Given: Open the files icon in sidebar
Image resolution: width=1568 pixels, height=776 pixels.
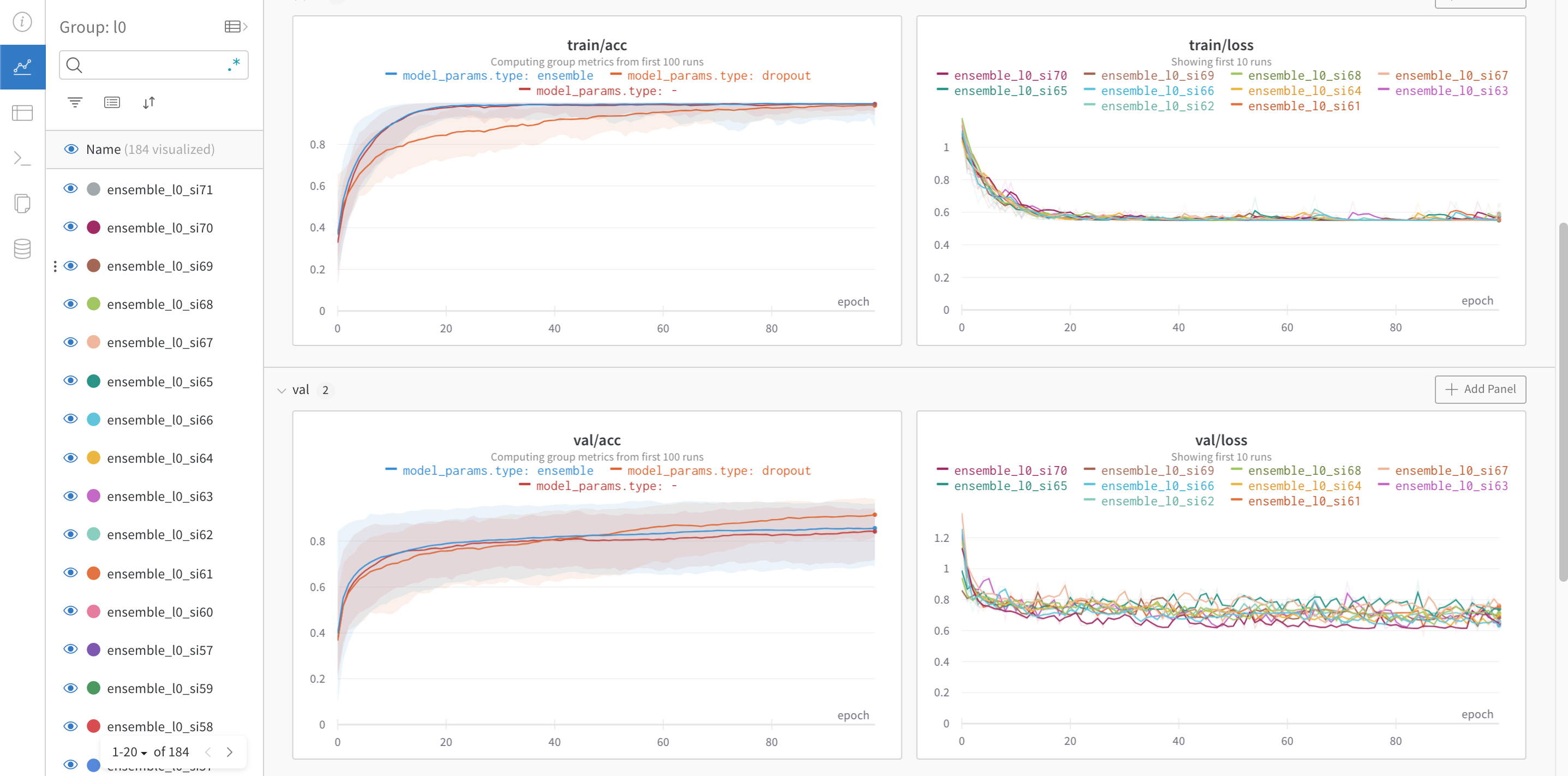Looking at the screenshot, I should coord(22,204).
